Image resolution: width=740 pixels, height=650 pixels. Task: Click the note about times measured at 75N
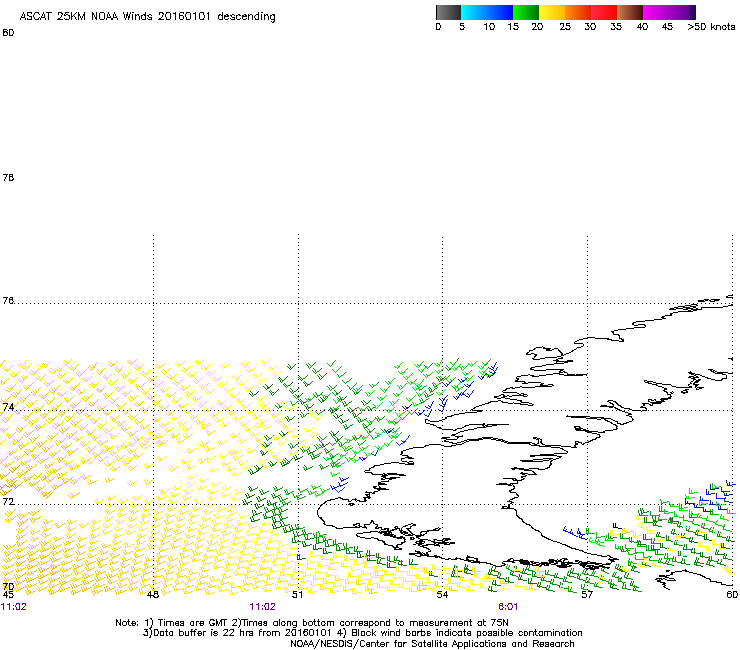(370, 623)
